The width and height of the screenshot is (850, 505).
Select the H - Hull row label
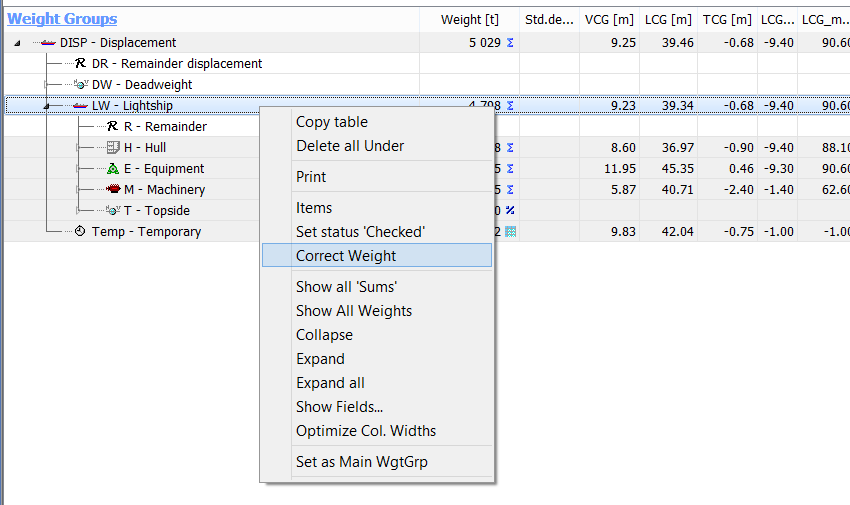tap(145, 147)
